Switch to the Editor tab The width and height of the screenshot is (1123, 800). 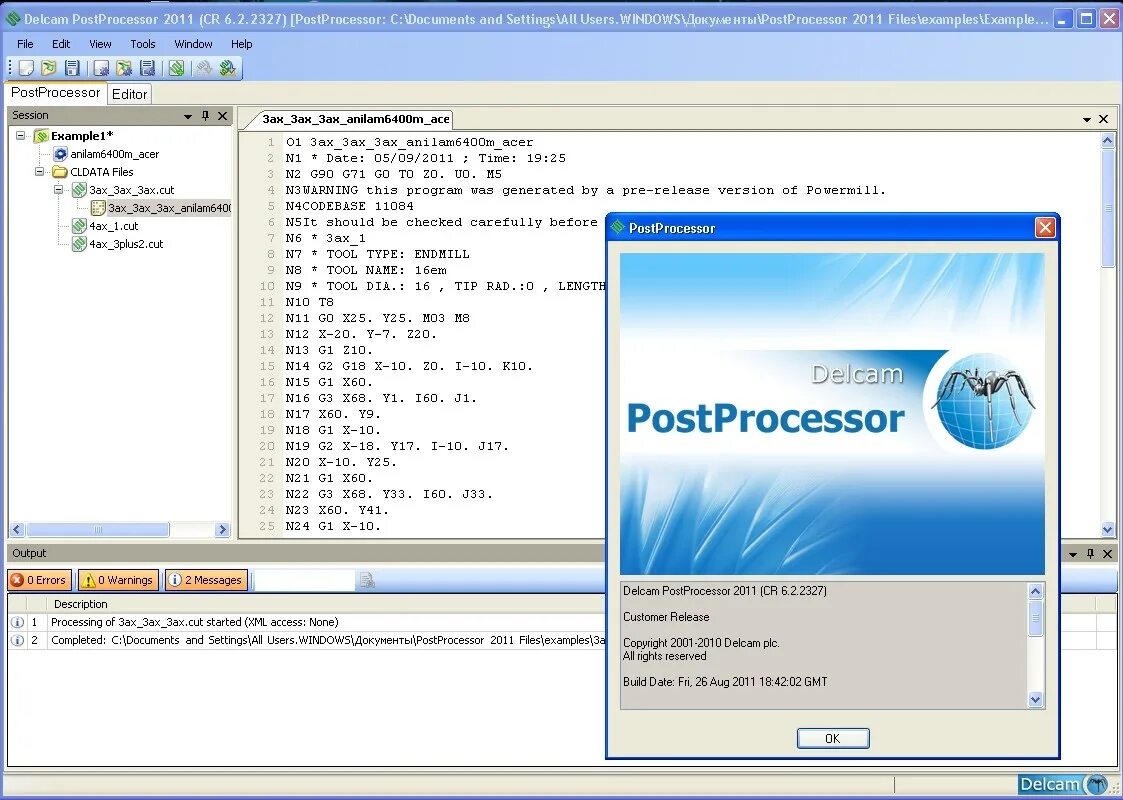(x=130, y=94)
